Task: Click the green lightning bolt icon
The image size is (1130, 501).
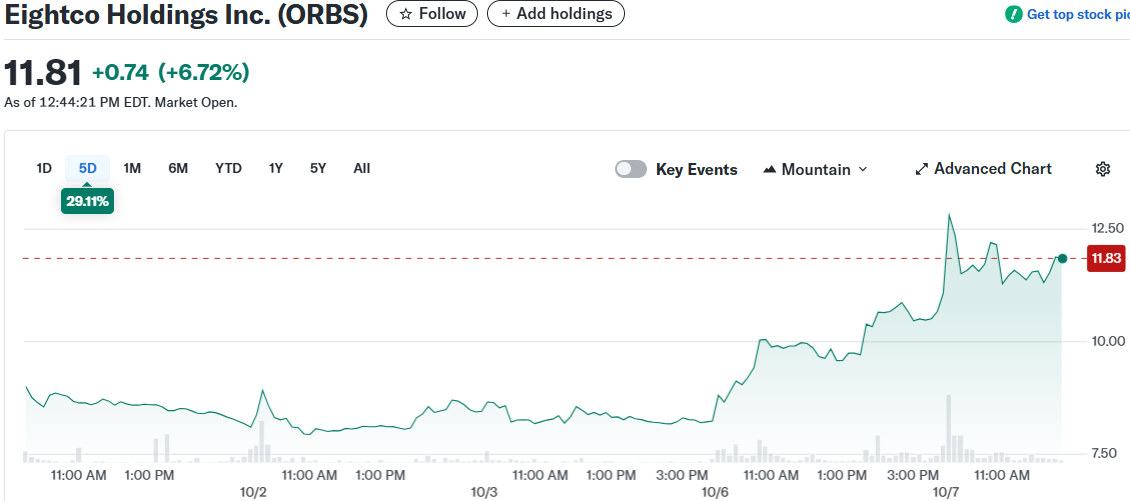Action: (x=1013, y=14)
